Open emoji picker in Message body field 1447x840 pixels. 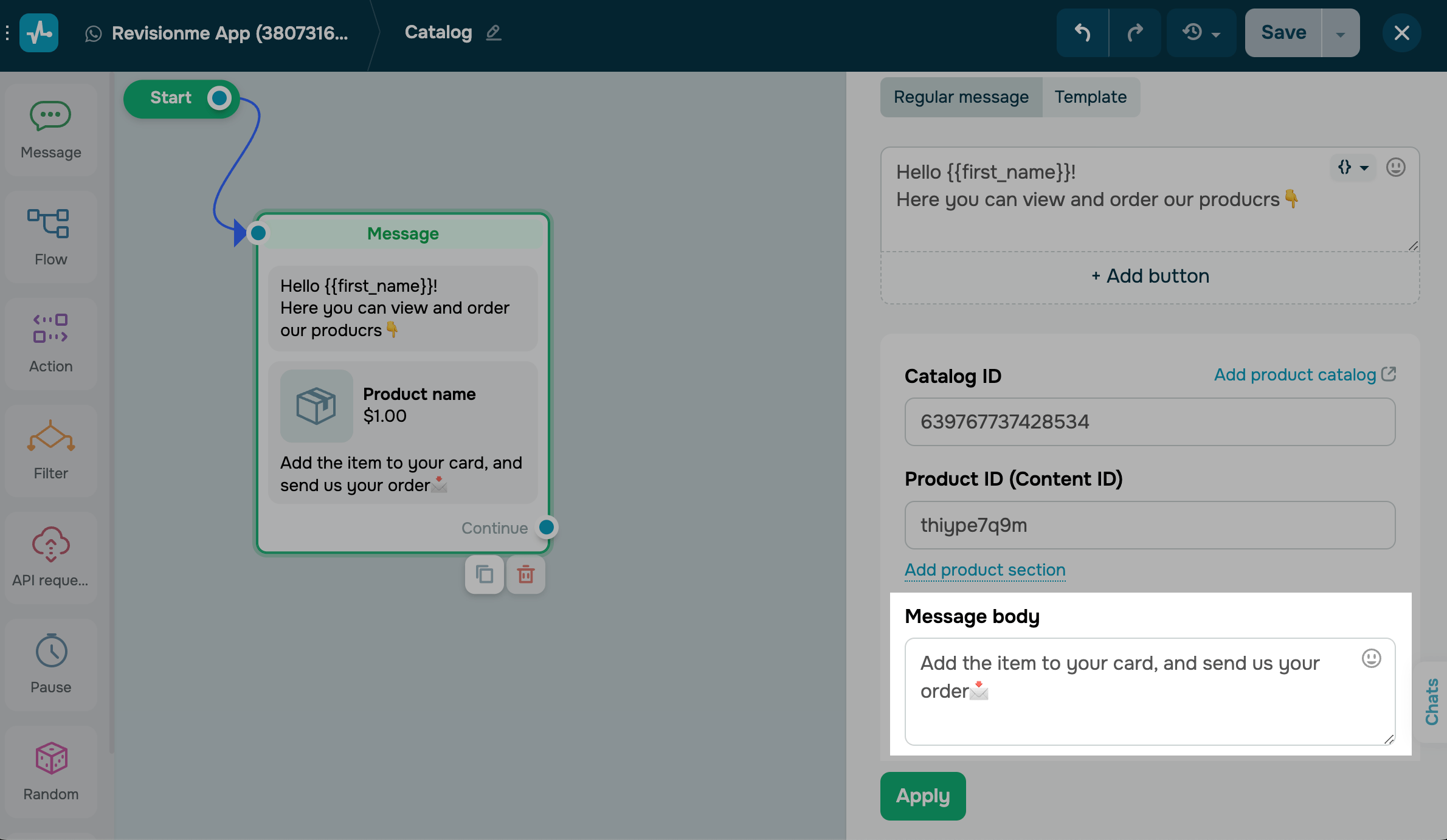[1371, 658]
